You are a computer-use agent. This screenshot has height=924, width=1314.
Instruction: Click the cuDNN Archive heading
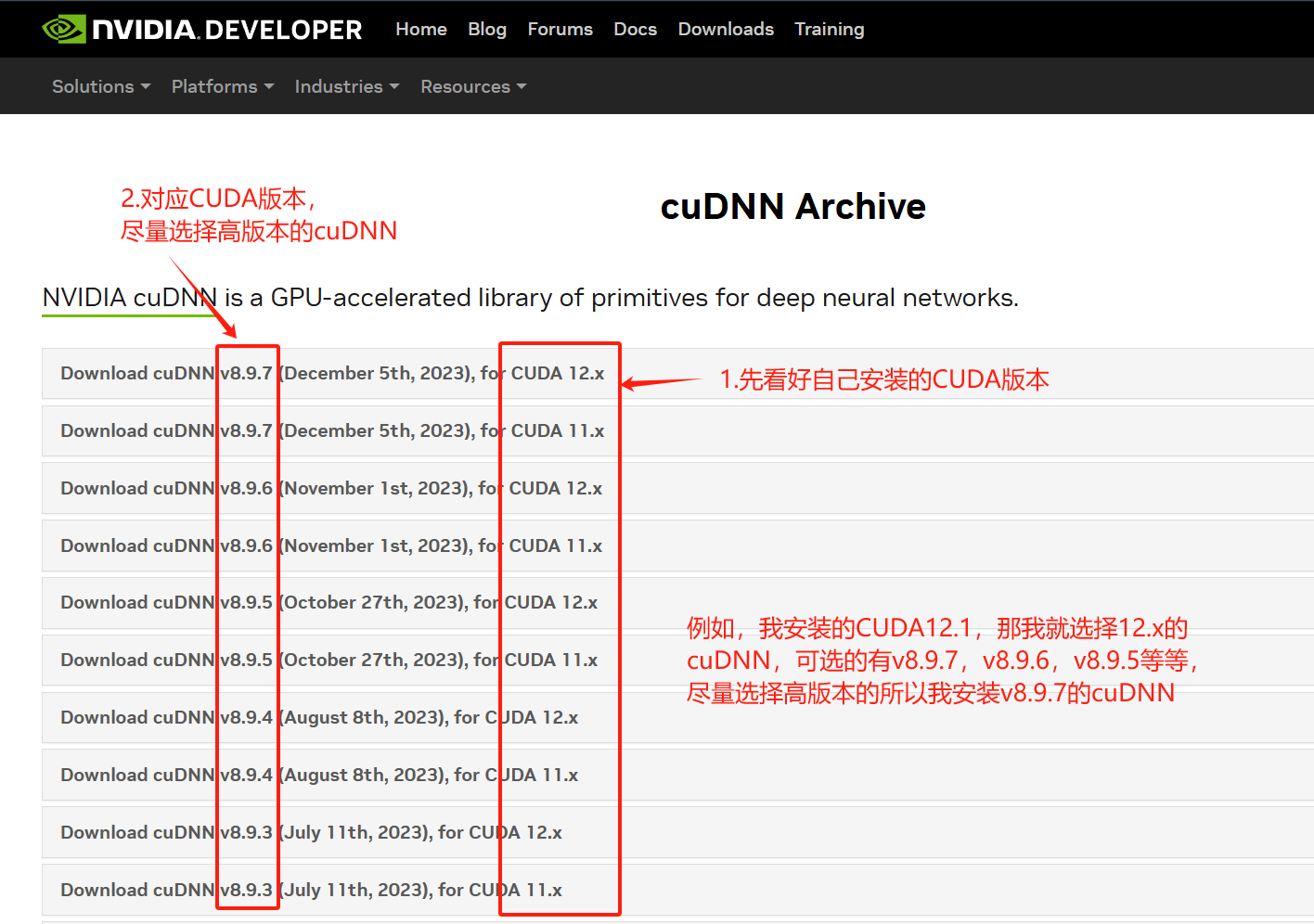pyautogui.click(x=792, y=206)
